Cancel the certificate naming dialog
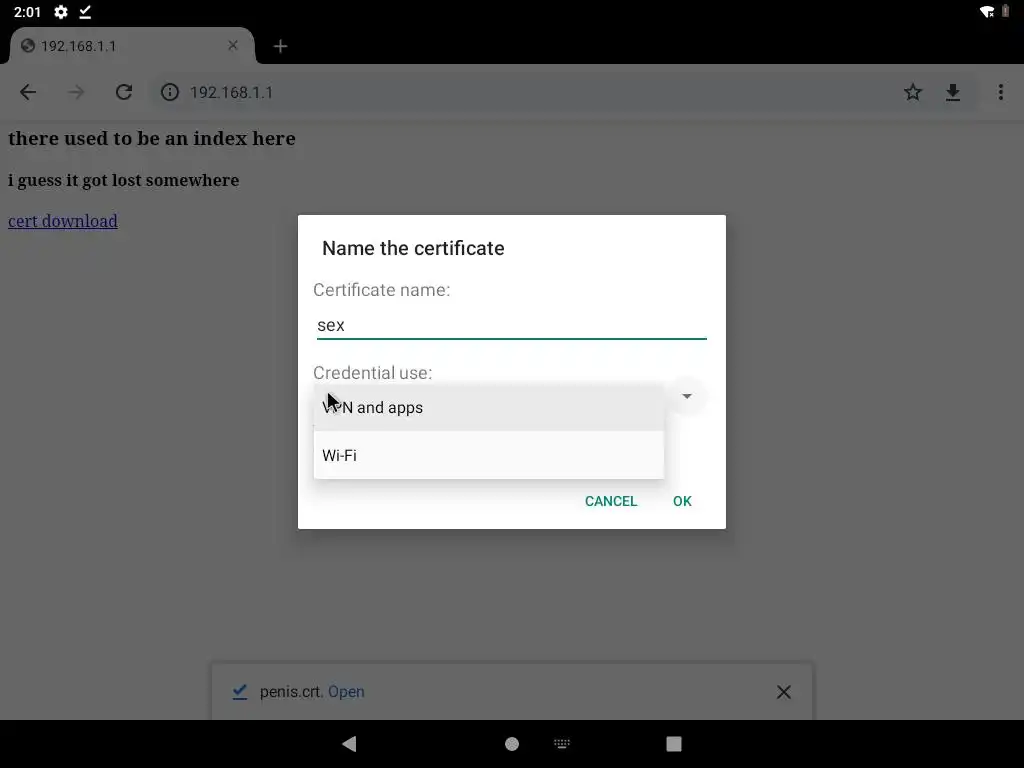 click(x=611, y=501)
